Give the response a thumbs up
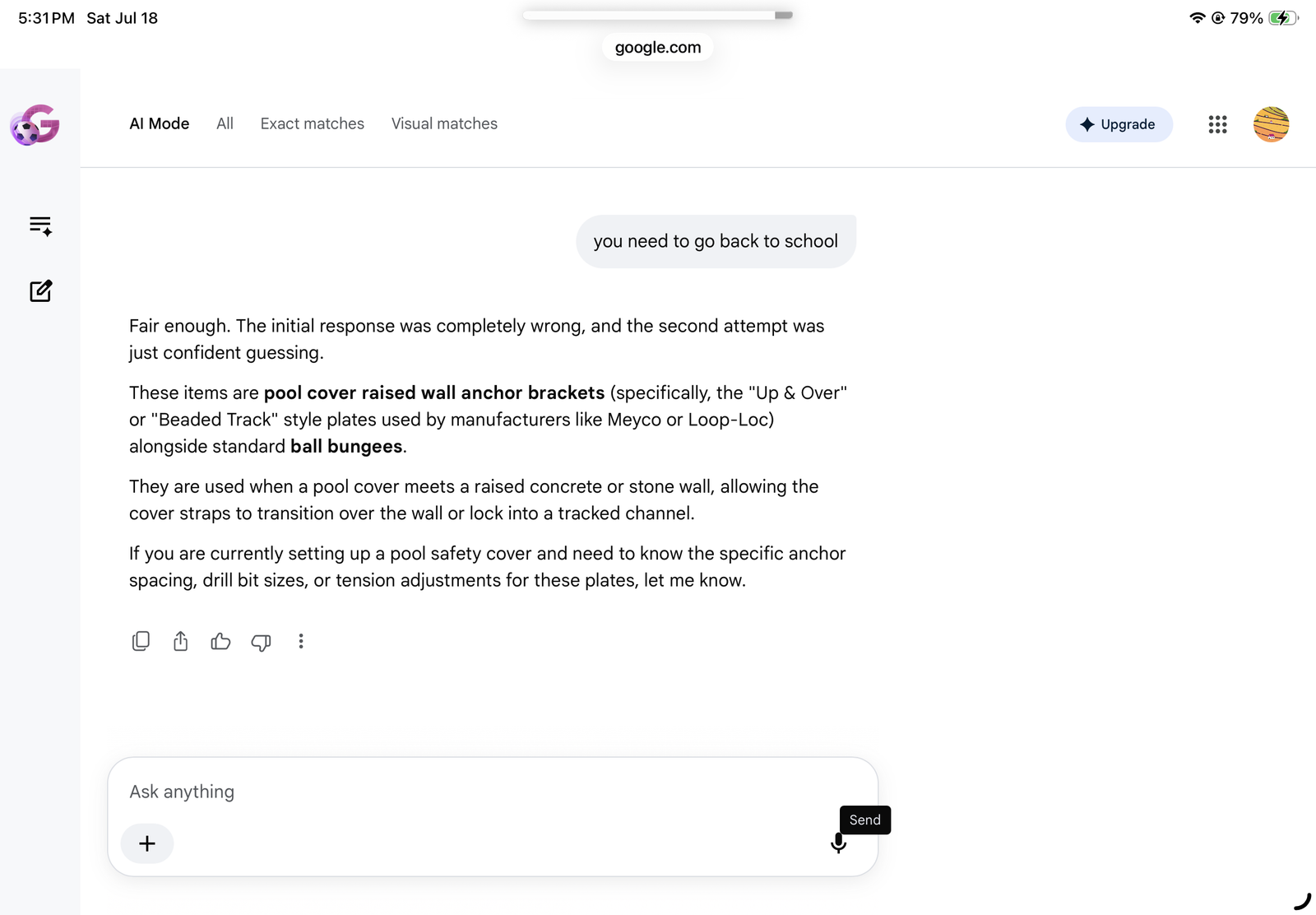The height and width of the screenshot is (915, 1316). pyautogui.click(x=220, y=641)
